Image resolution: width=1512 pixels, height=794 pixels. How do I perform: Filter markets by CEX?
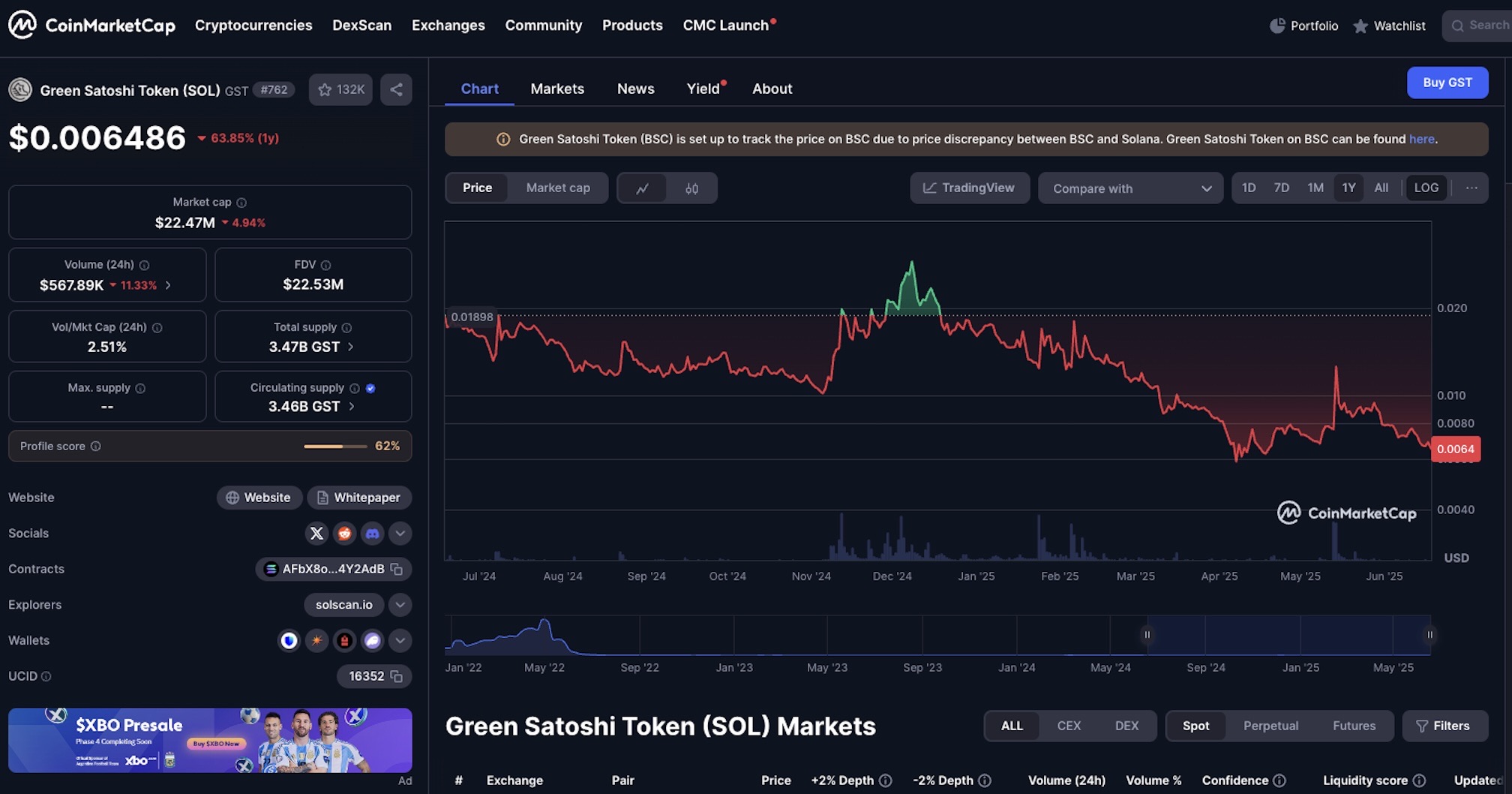(x=1069, y=726)
